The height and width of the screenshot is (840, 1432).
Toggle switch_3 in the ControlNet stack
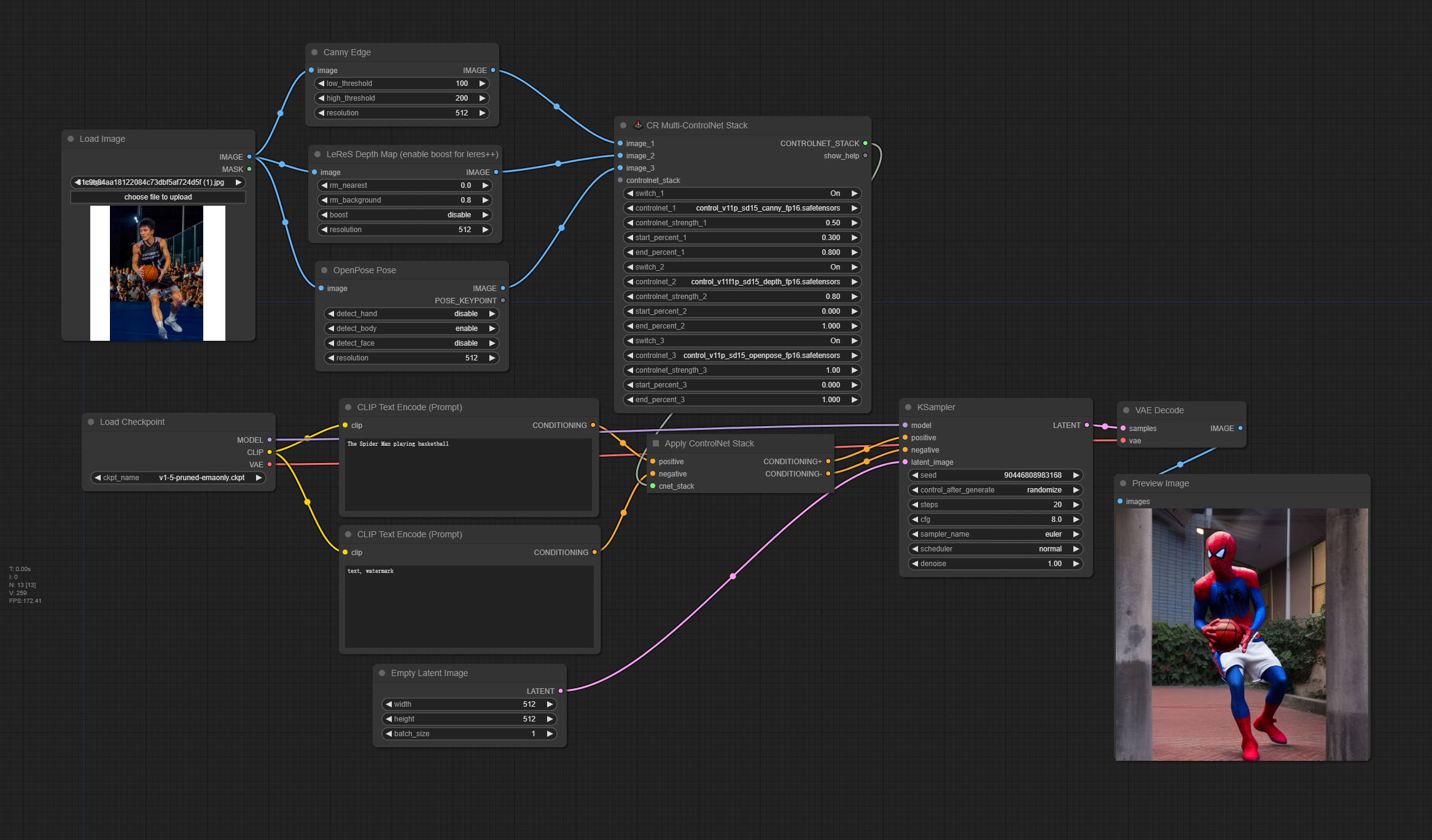pyautogui.click(x=742, y=341)
